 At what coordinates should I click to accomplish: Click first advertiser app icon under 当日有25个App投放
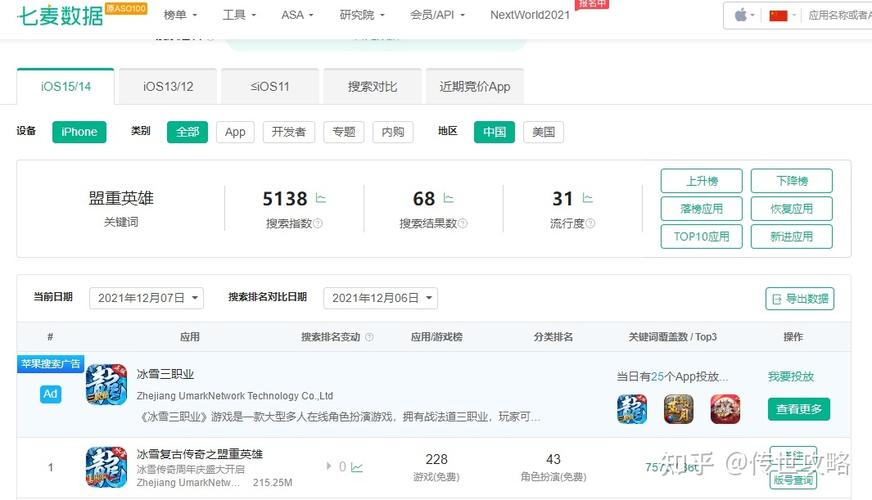click(x=632, y=409)
